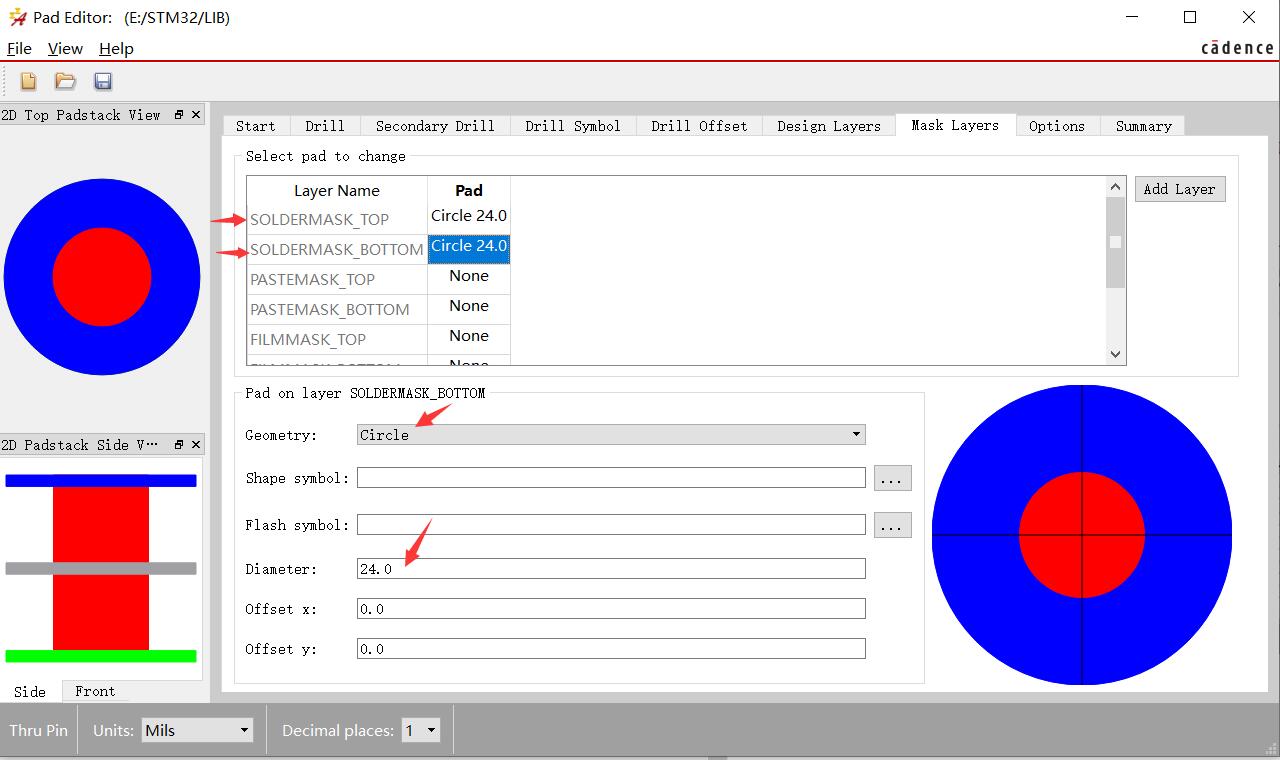Edit the Diameter input field
The width and height of the screenshot is (1280, 760).
611,568
